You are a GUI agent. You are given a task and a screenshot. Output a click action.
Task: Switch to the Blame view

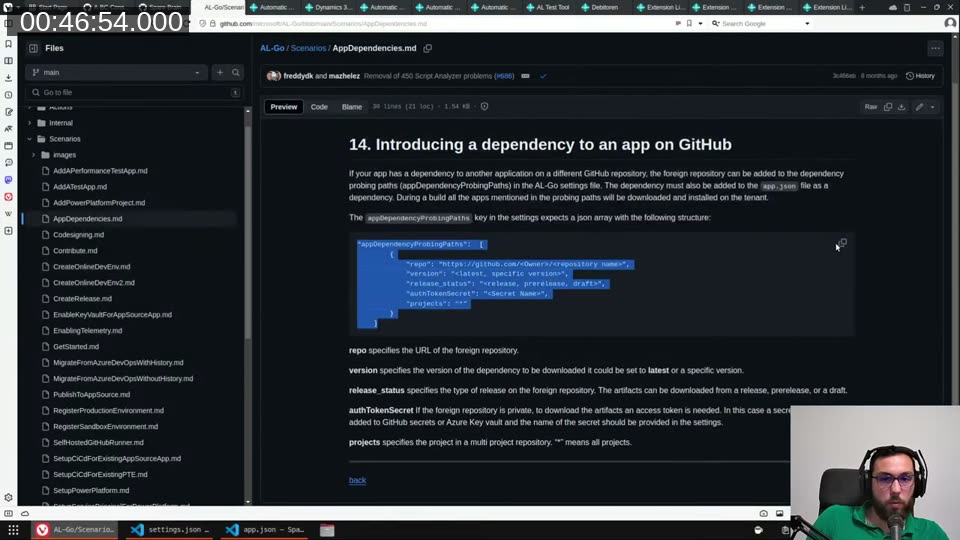pyautogui.click(x=352, y=107)
